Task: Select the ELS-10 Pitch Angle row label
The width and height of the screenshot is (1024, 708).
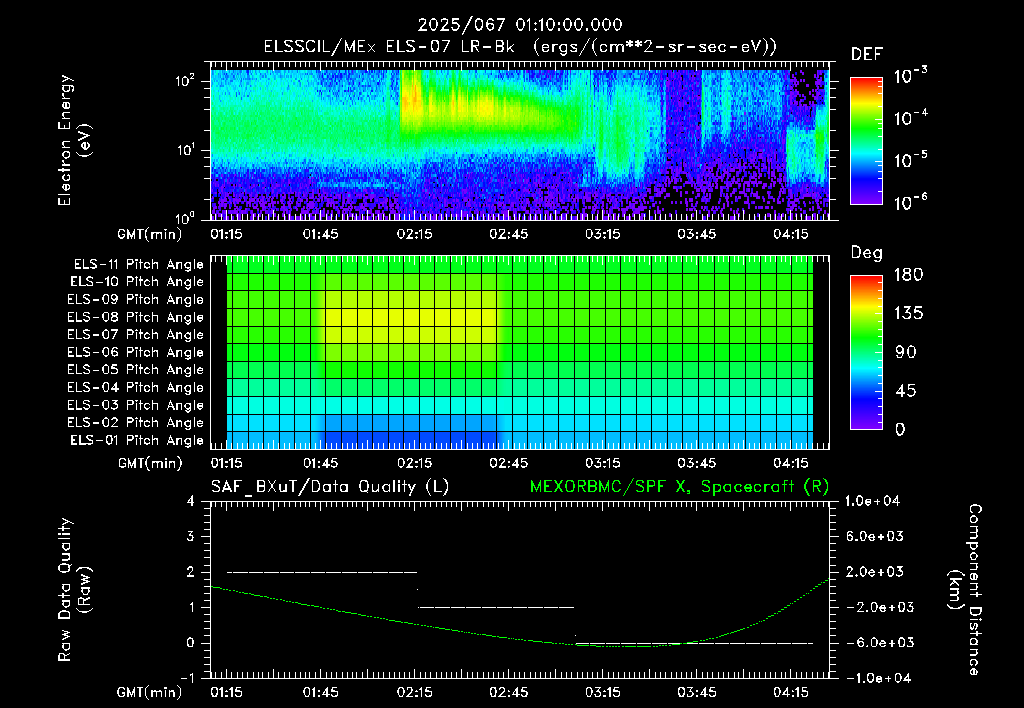Action: [137, 282]
